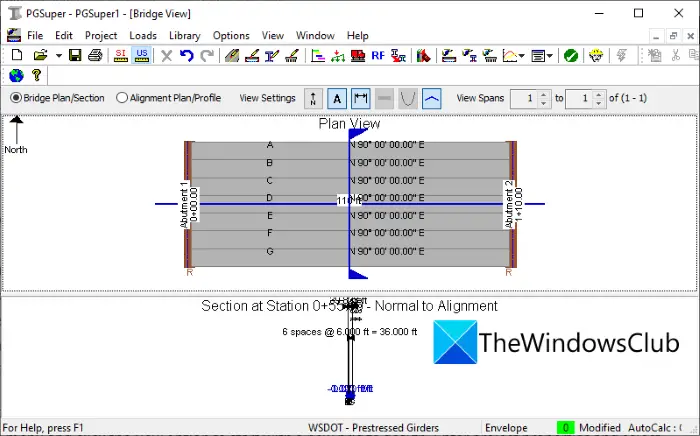700x436 pixels.
Task: Expand the dropdown arrow beside the reports icon
Action: pos(550,56)
